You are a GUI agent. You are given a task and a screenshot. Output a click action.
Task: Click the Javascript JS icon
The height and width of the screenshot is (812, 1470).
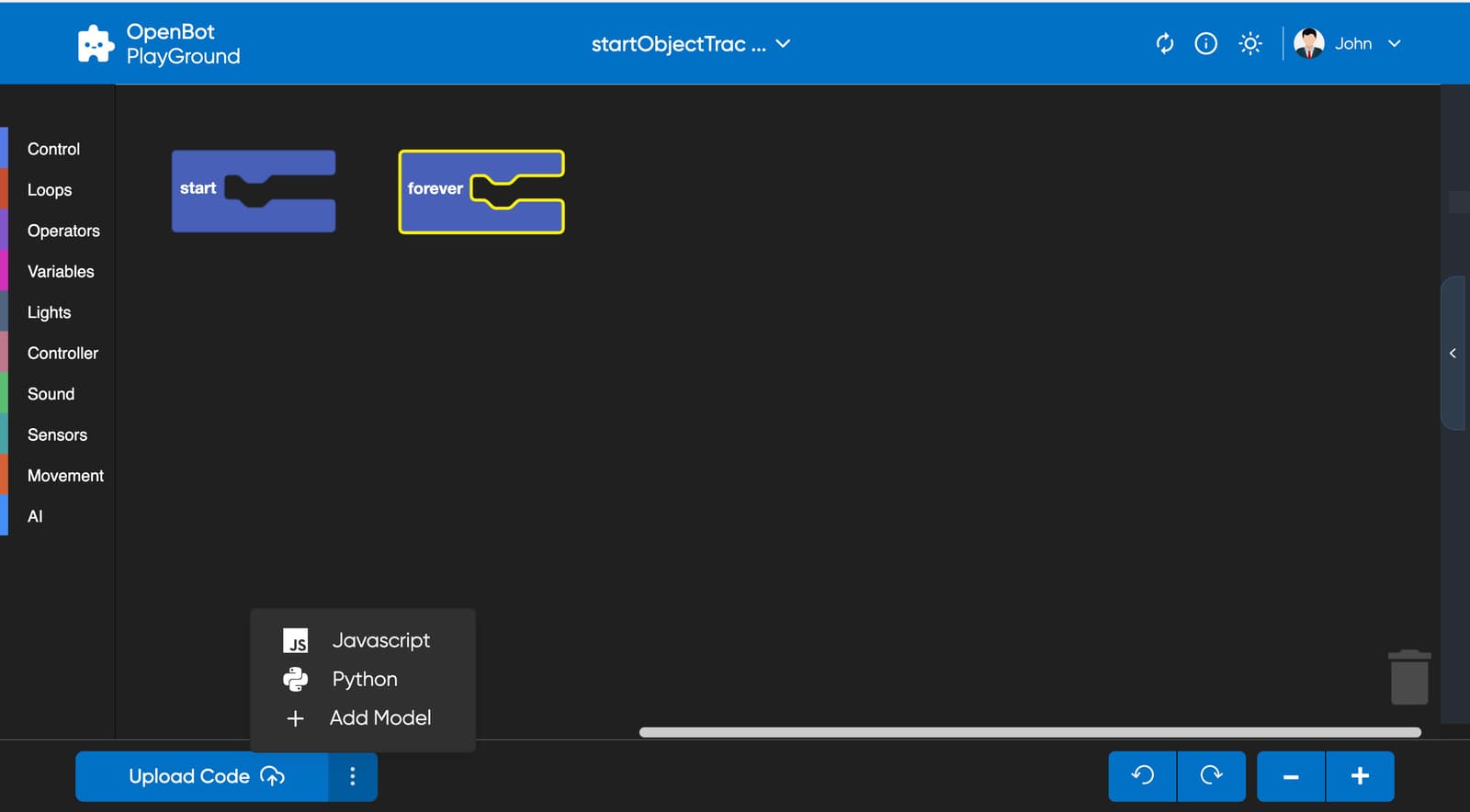296,641
